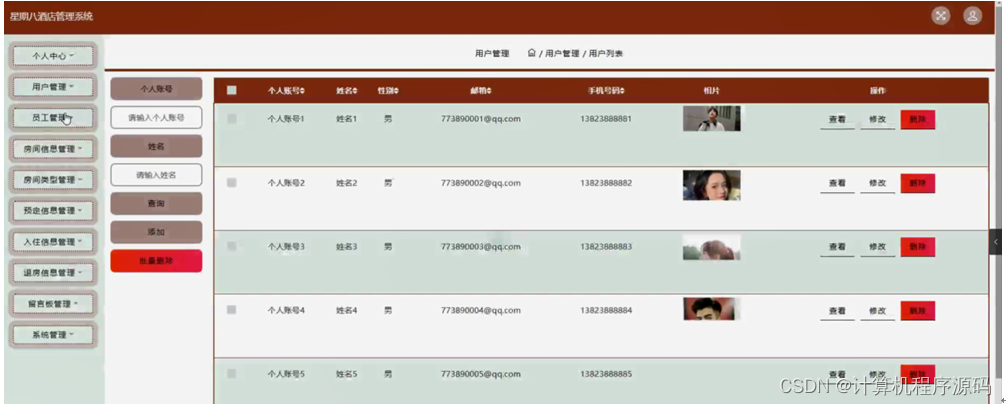This screenshot has width=1006, height=405.
Task: Select phone number 13823888884 cell
Action: point(606,310)
